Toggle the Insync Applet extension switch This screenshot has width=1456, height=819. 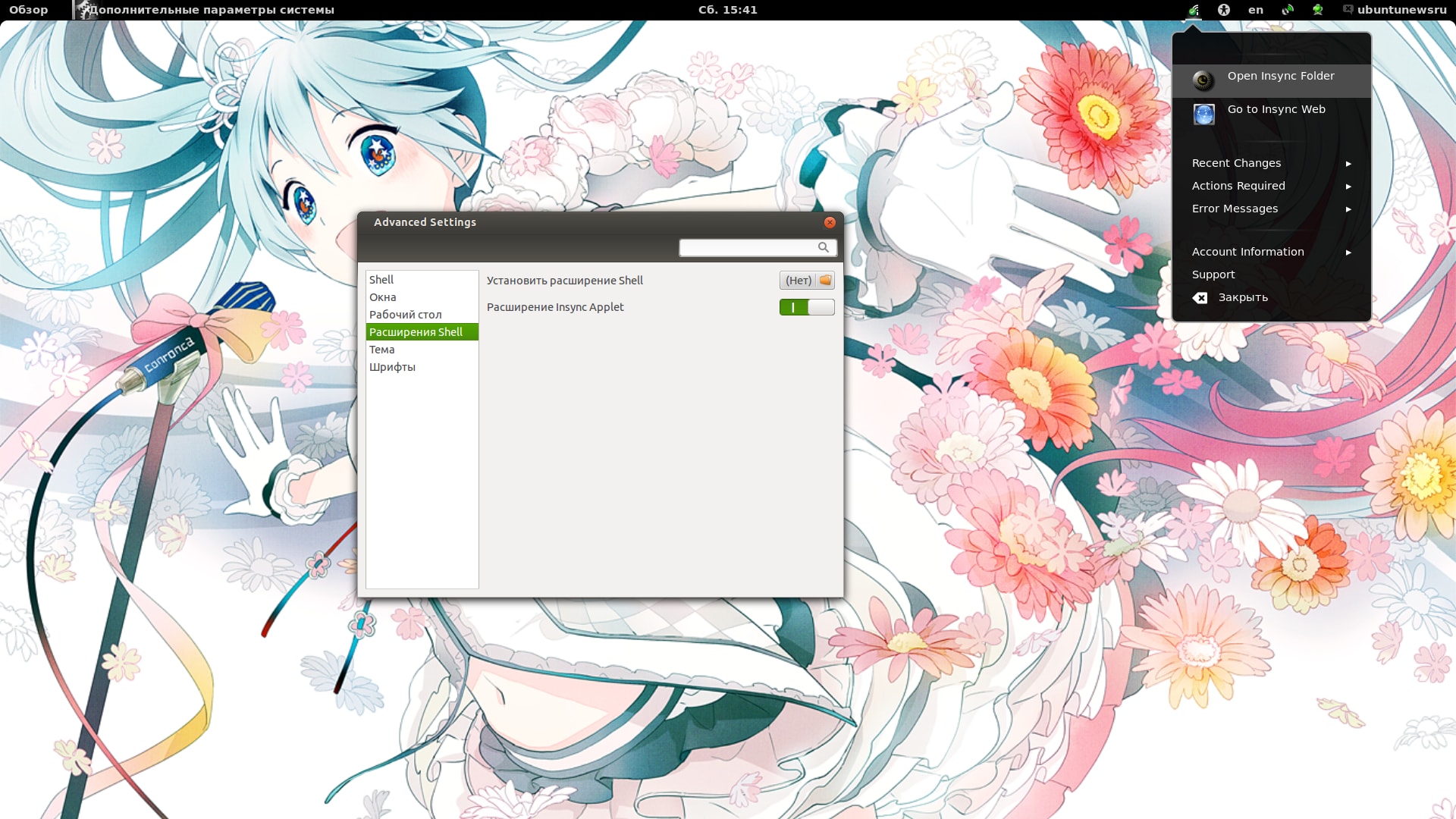click(x=807, y=307)
